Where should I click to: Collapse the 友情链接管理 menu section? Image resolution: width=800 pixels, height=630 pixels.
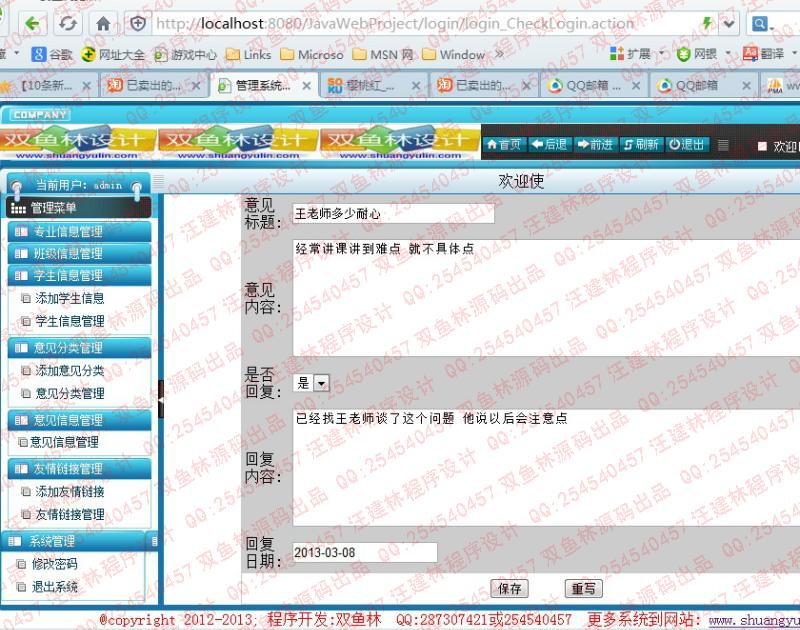tap(80, 469)
